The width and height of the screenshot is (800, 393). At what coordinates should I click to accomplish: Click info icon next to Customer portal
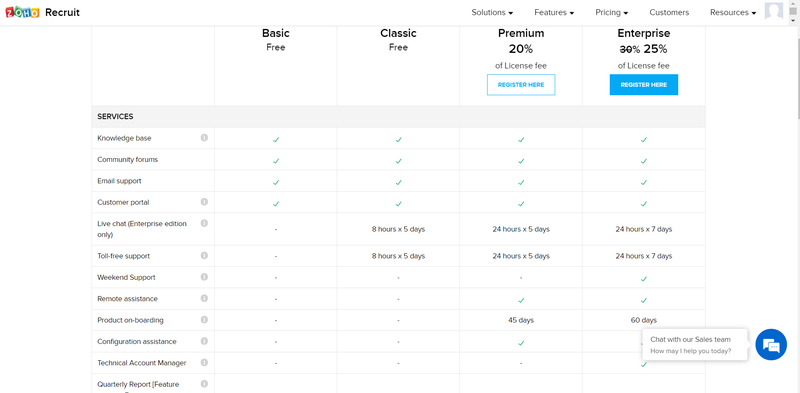(x=204, y=202)
